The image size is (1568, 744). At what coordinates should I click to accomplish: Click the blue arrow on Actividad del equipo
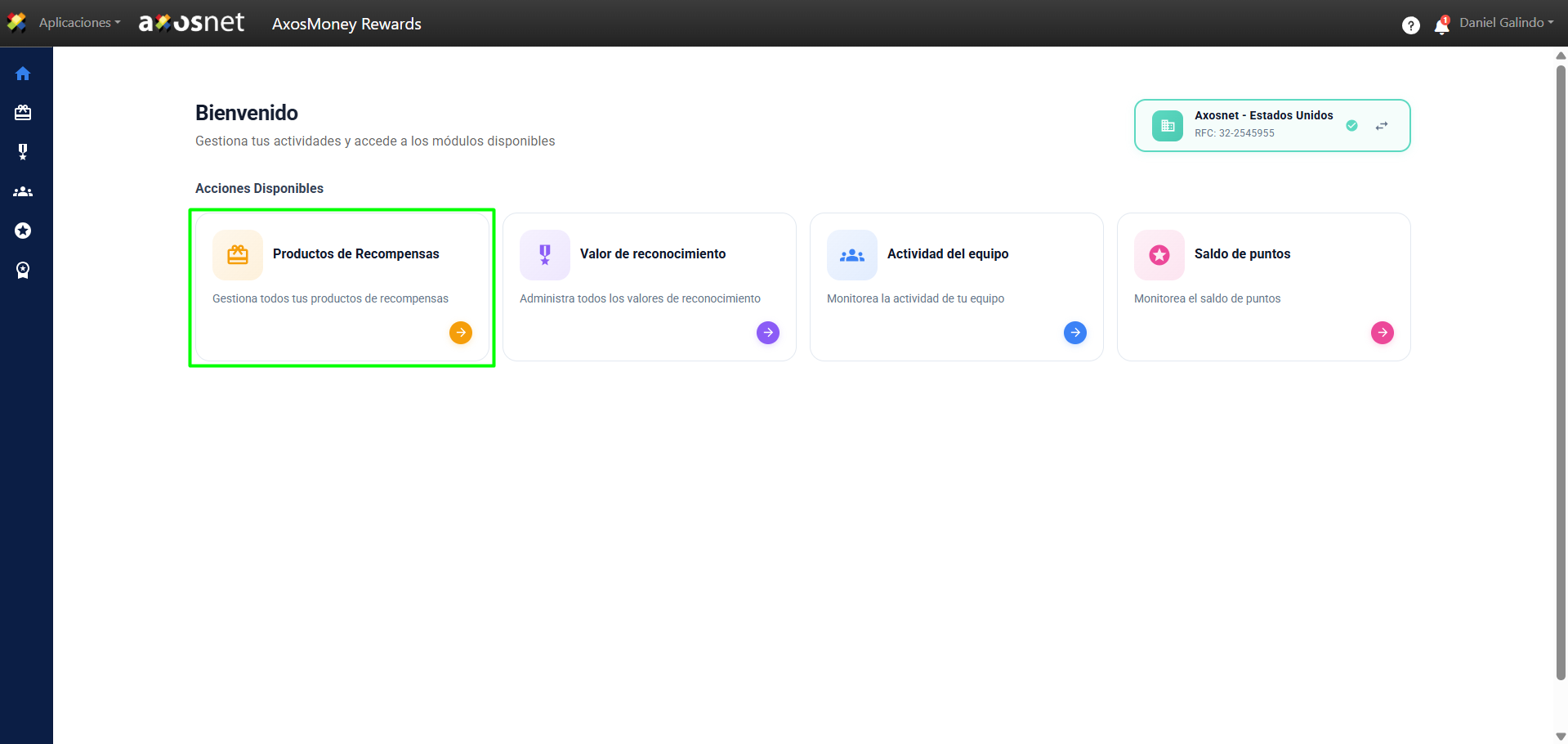pos(1075,333)
